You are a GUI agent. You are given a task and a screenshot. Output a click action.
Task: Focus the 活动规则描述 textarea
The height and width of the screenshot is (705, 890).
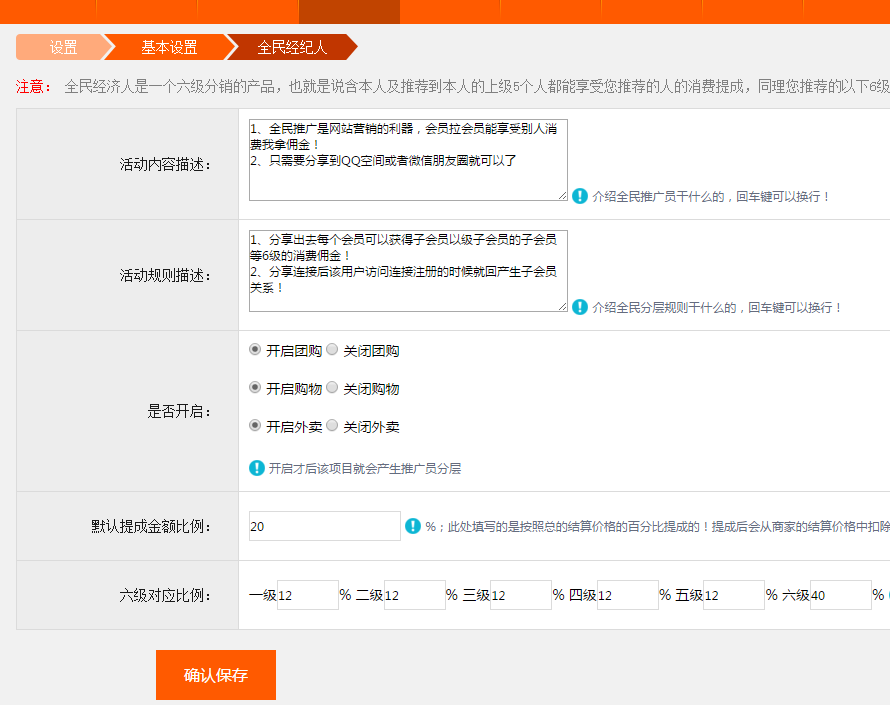(408, 271)
